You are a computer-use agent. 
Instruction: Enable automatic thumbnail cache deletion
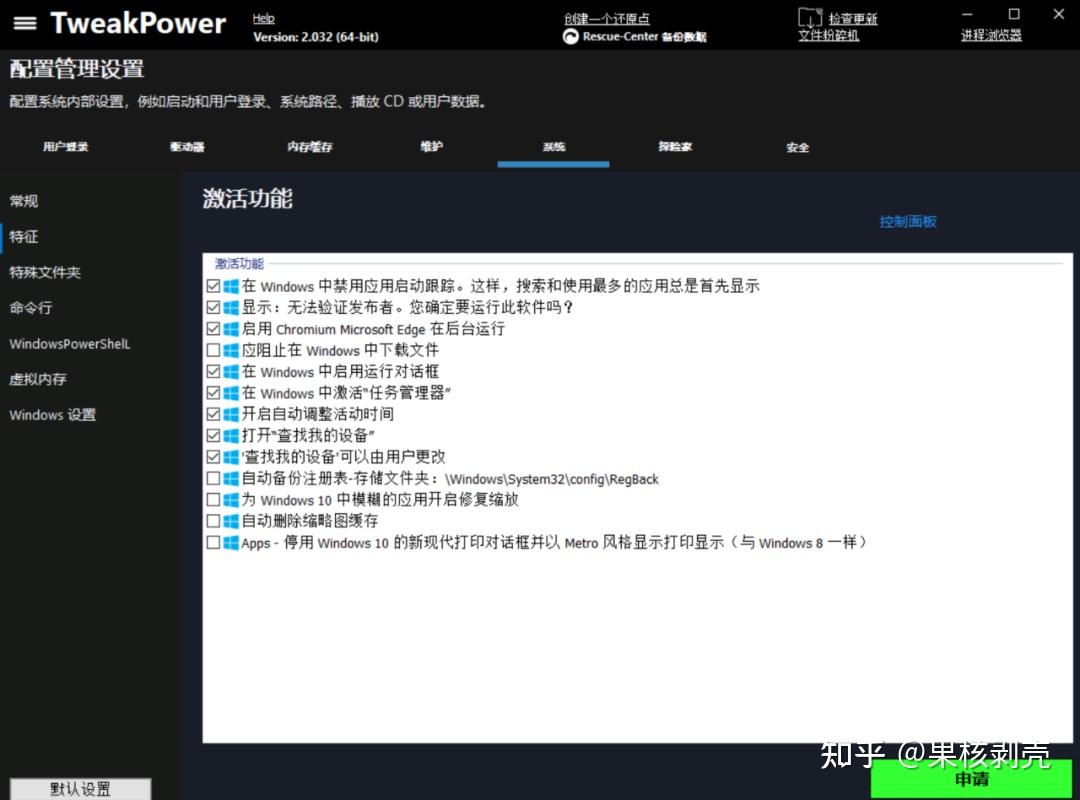tap(213, 520)
